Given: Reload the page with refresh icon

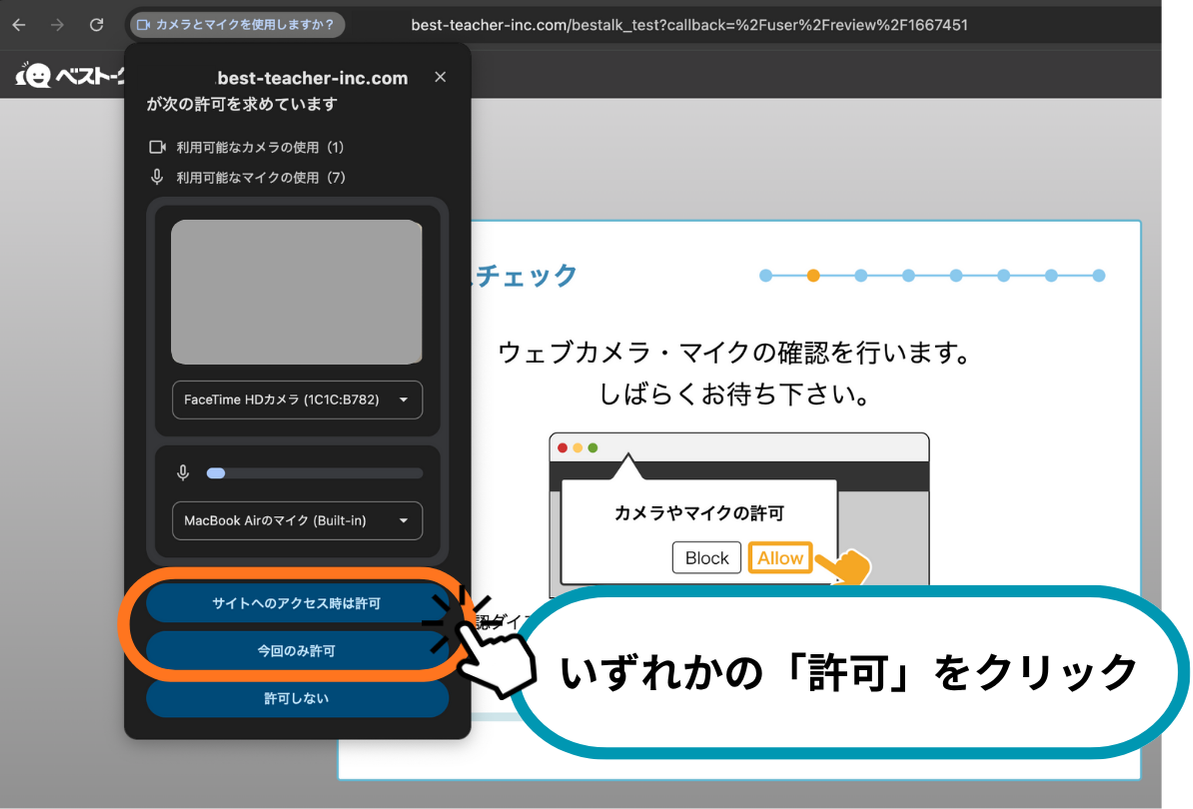Looking at the screenshot, I should coord(96,25).
